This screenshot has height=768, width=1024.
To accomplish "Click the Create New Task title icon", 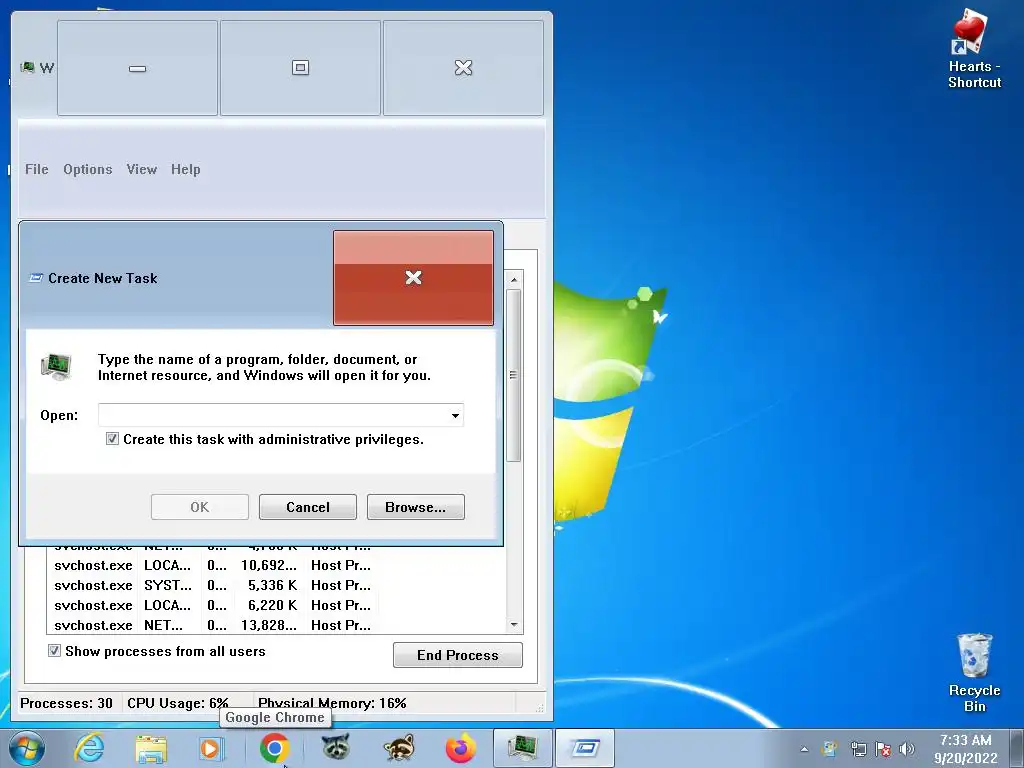I will [x=36, y=278].
